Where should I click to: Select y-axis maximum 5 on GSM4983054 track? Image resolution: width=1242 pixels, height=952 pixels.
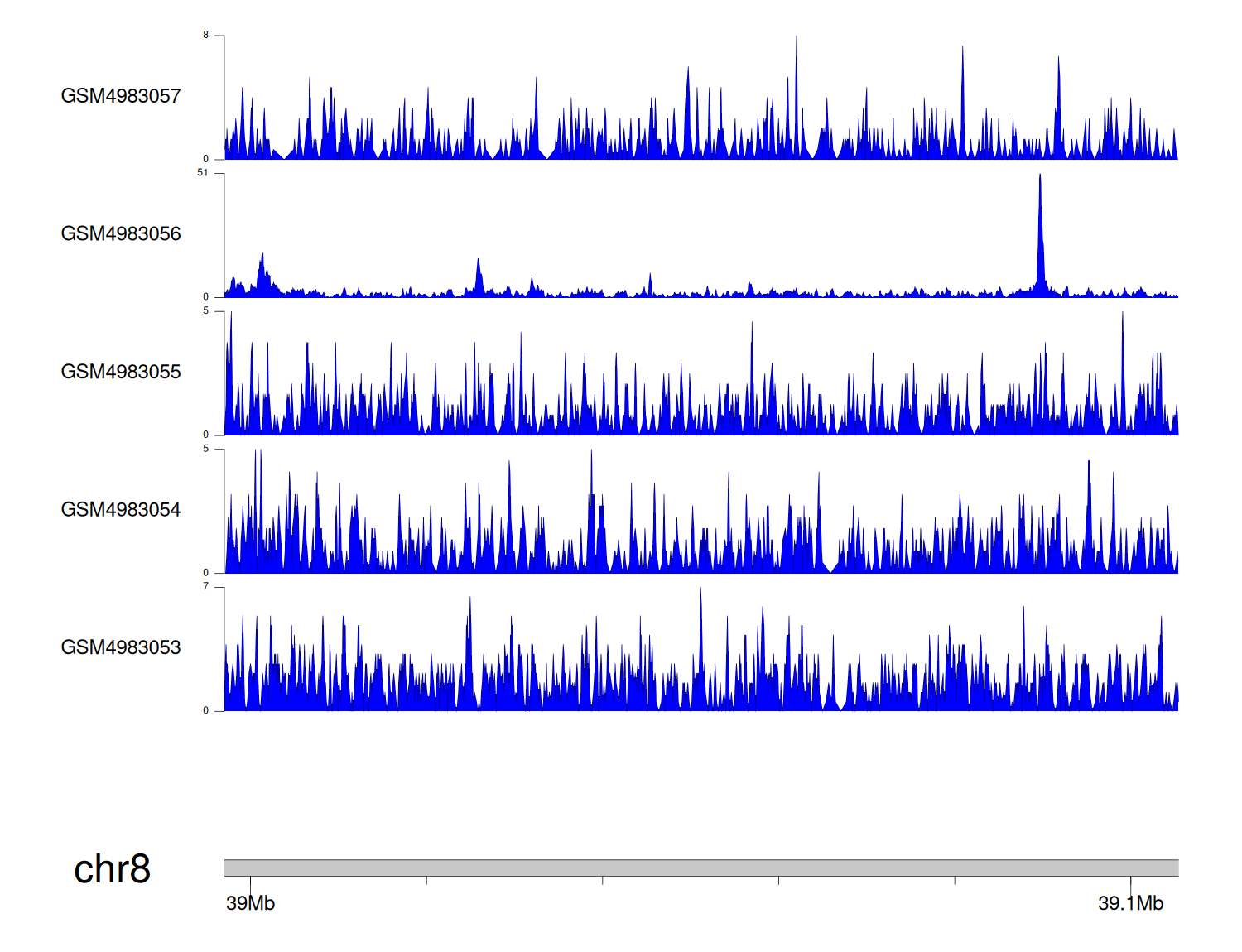click(x=206, y=449)
